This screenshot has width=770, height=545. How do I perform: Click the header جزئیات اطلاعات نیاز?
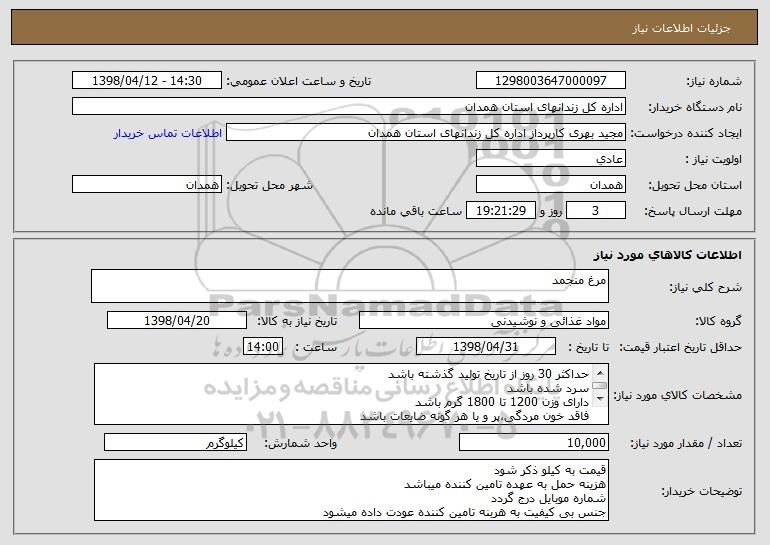tap(681, 28)
